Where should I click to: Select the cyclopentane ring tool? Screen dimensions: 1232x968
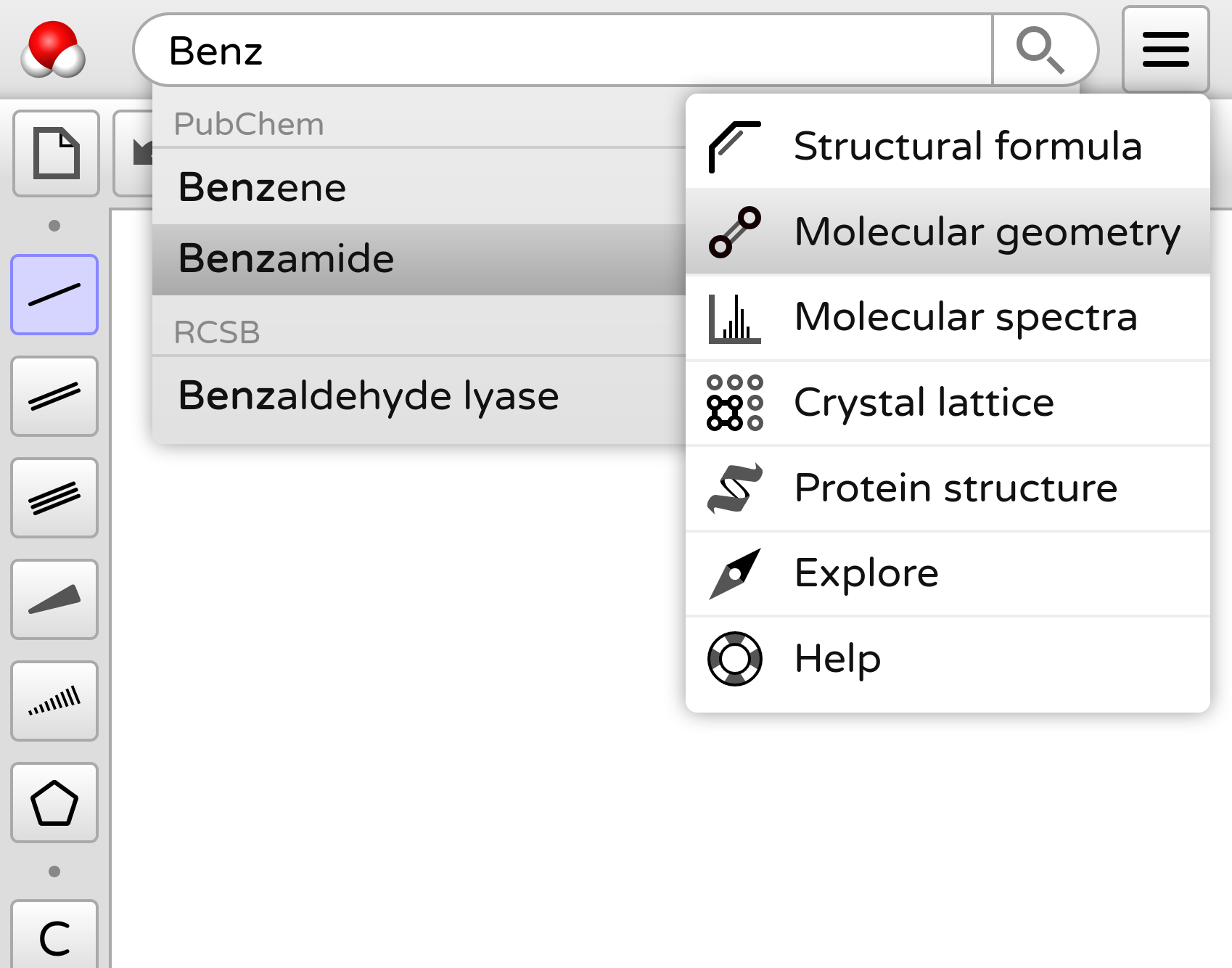(x=54, y=803)
